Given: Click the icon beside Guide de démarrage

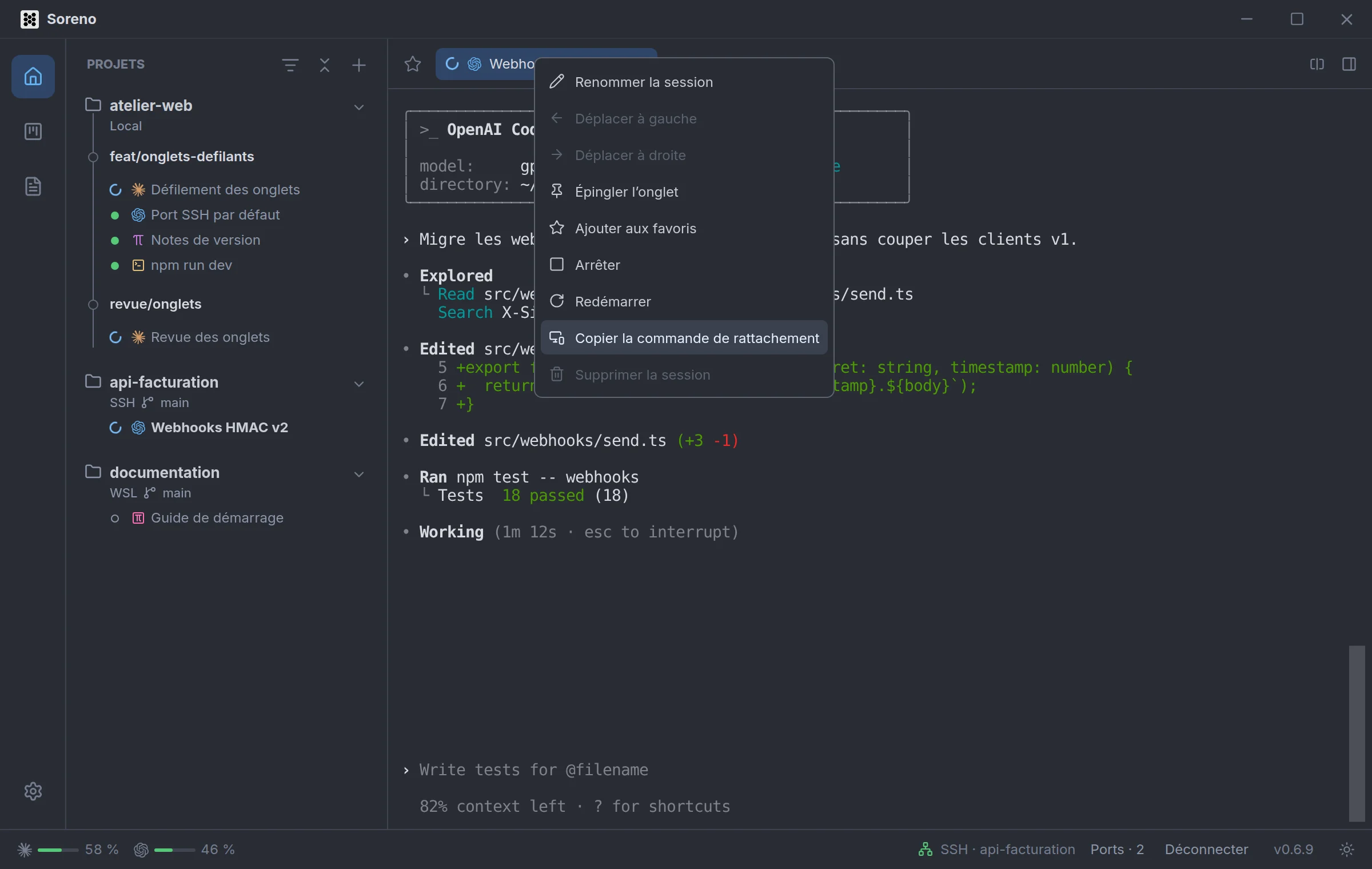Looking at the screenshot, I should [x=138, y=518].
